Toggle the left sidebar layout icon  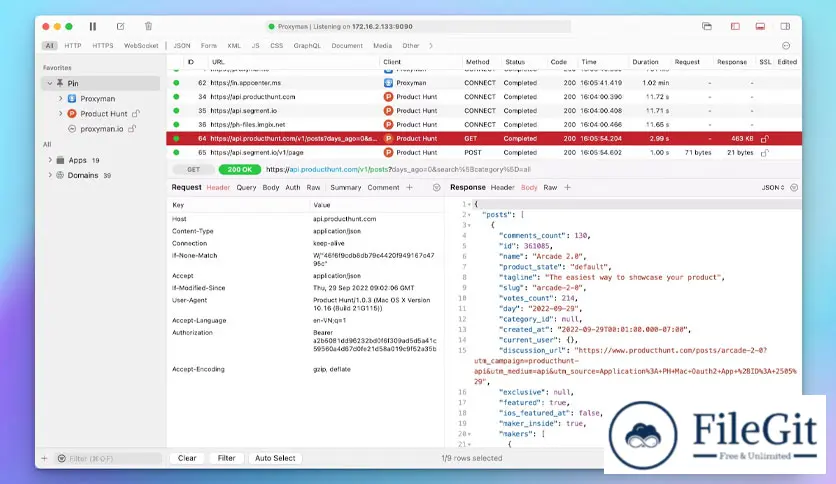(x=735, y=26)
